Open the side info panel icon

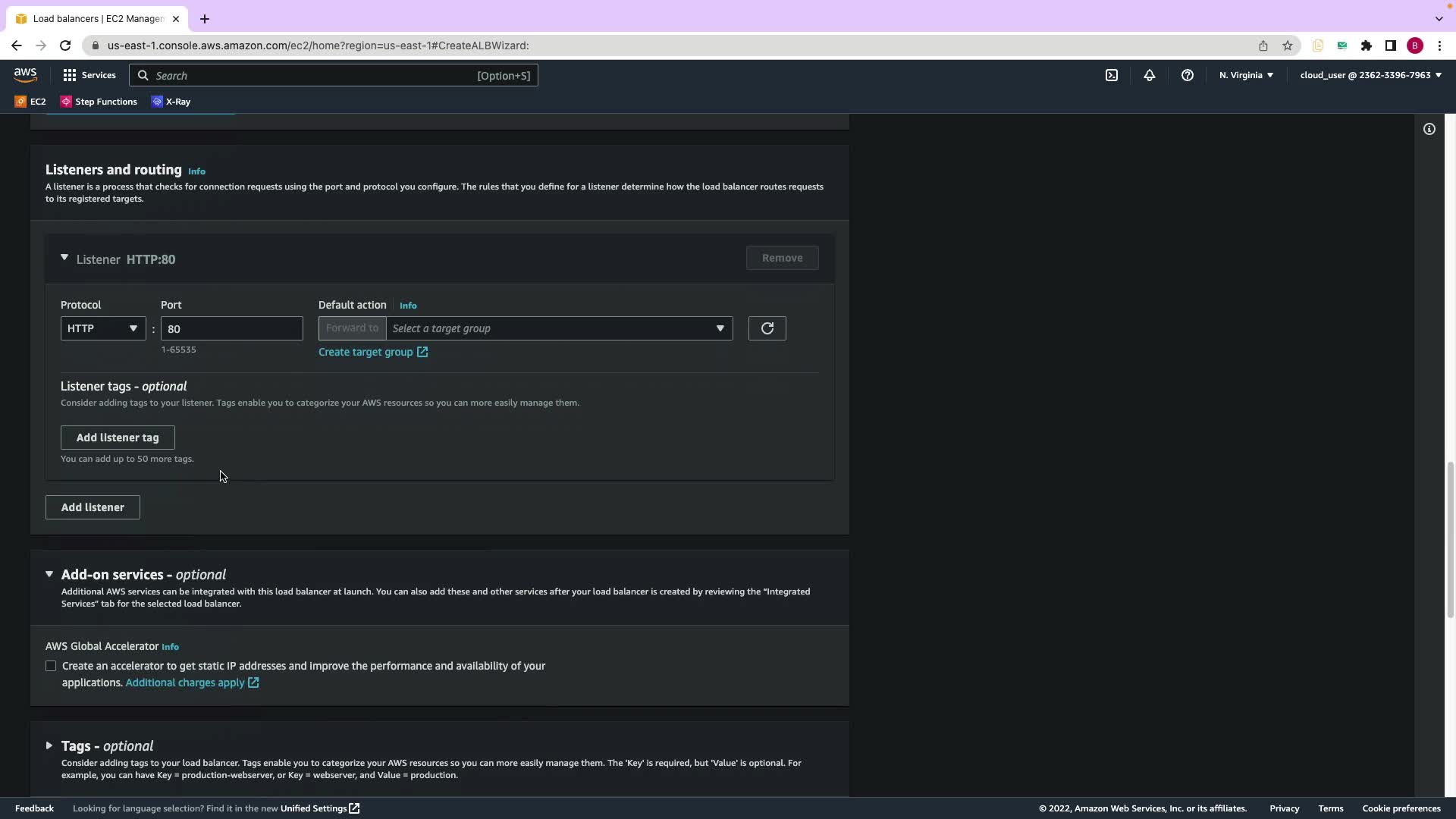click(1429, 129)
